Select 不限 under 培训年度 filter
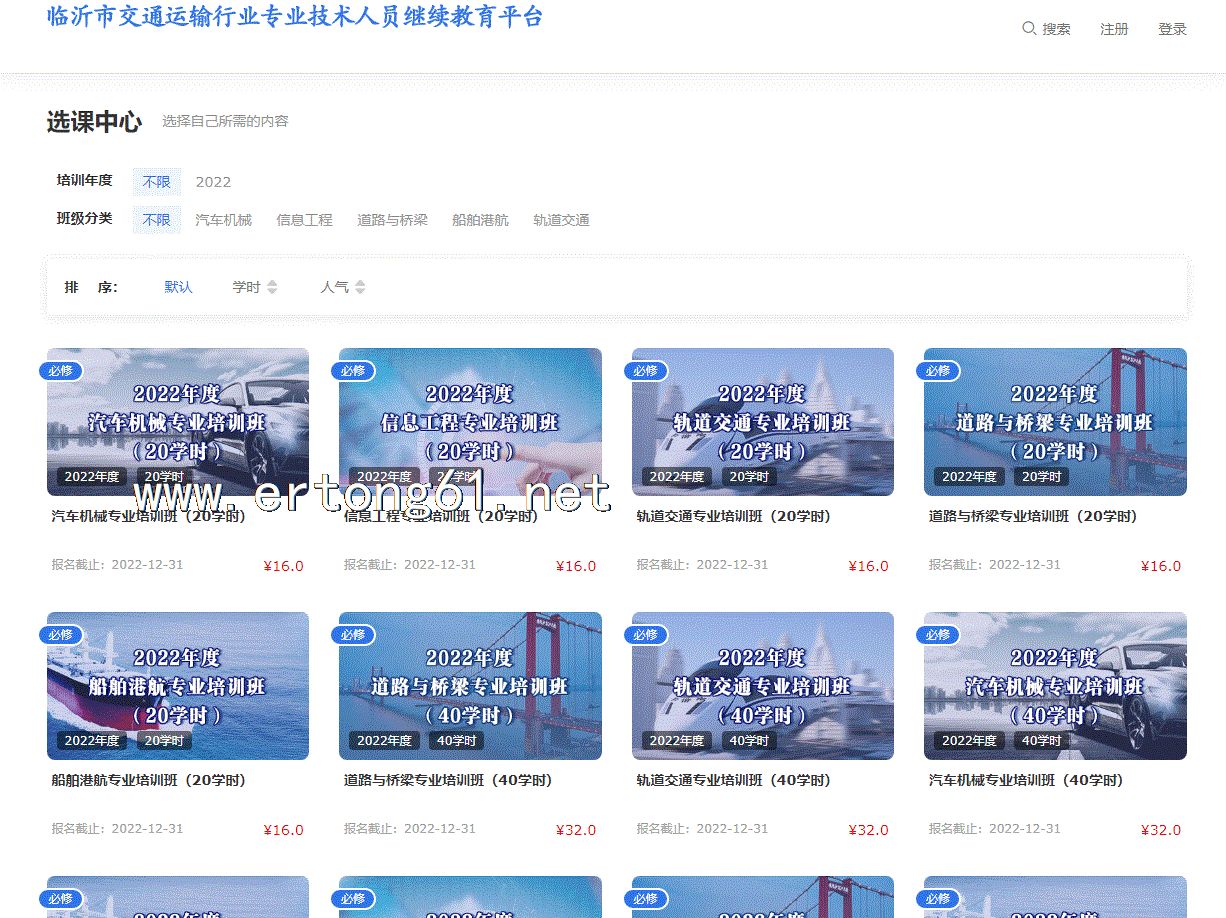This screenshot has height=918, width=1226. tap(156, 182)
